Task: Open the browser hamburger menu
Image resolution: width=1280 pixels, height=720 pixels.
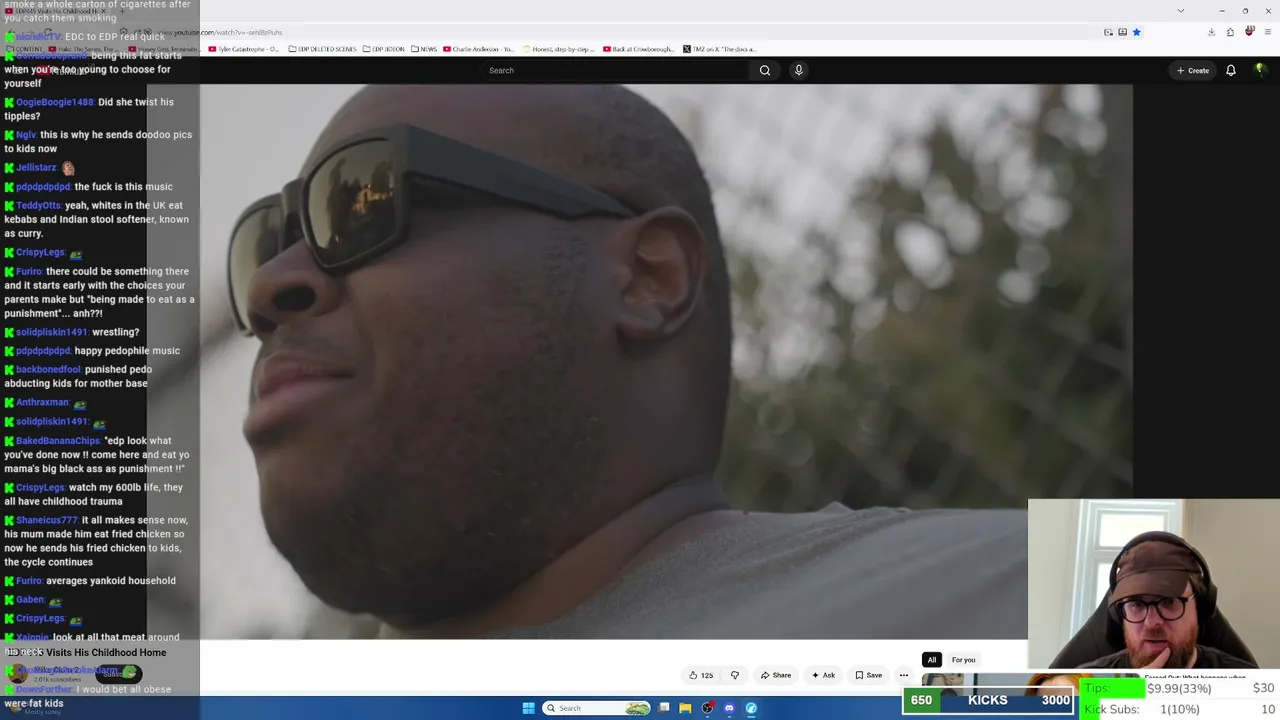Action: pos(1266,32)
